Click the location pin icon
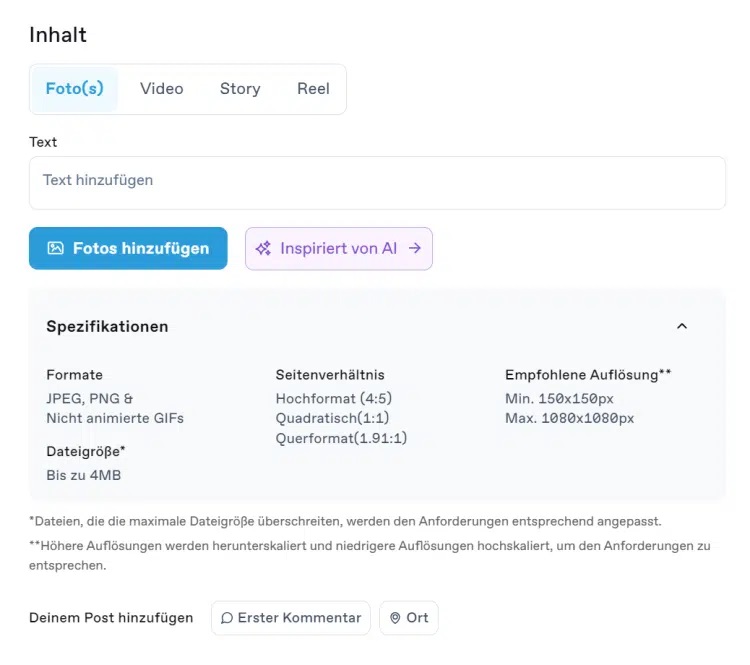 (396, 618)
